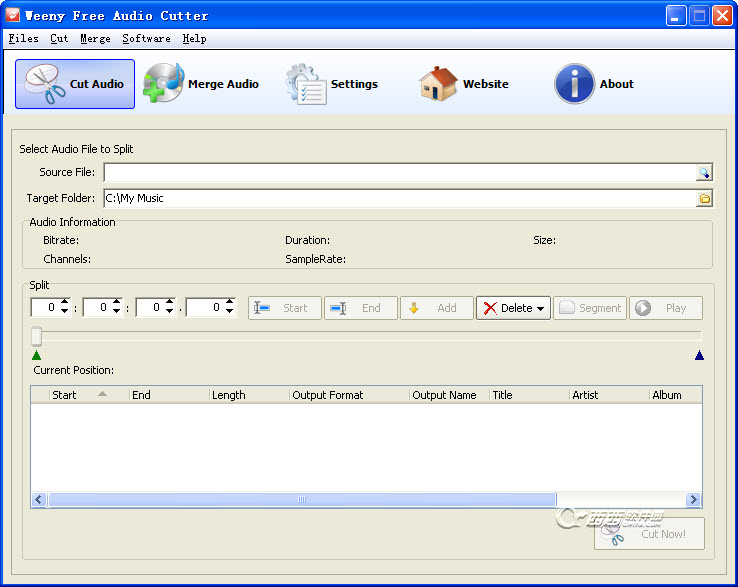The height and width of the screenshot is (587, 738).
Task: Click the Segment button
Action: tap(590, 308)
